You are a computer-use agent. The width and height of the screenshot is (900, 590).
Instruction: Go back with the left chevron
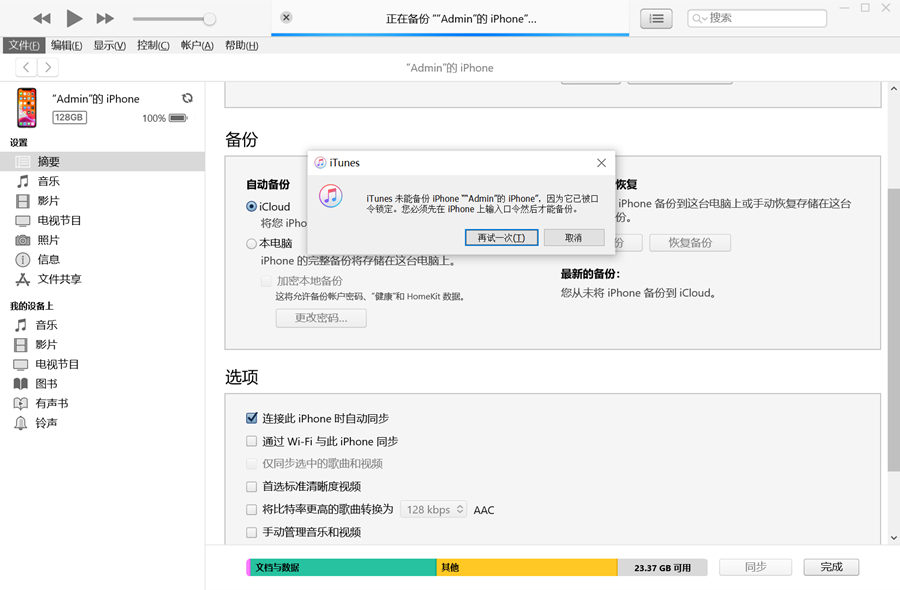pos(26,67)
